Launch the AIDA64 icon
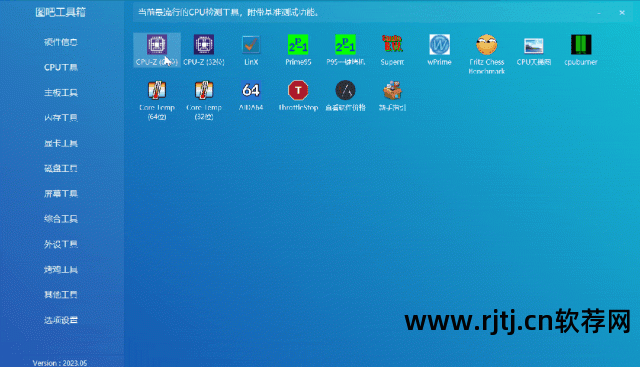 coord(251,96)
